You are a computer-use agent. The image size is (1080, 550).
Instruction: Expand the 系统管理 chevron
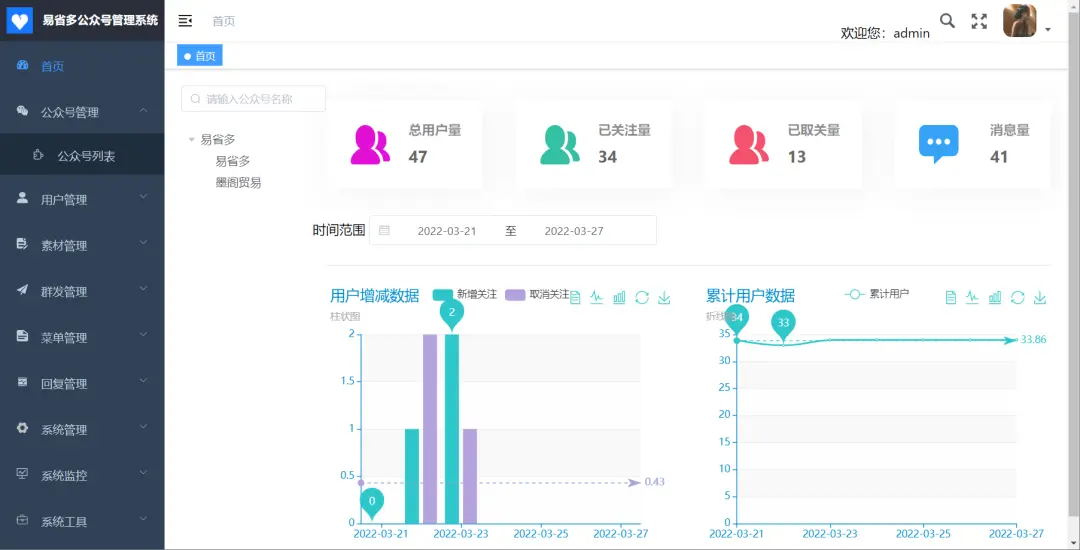[x=143, y=426]
